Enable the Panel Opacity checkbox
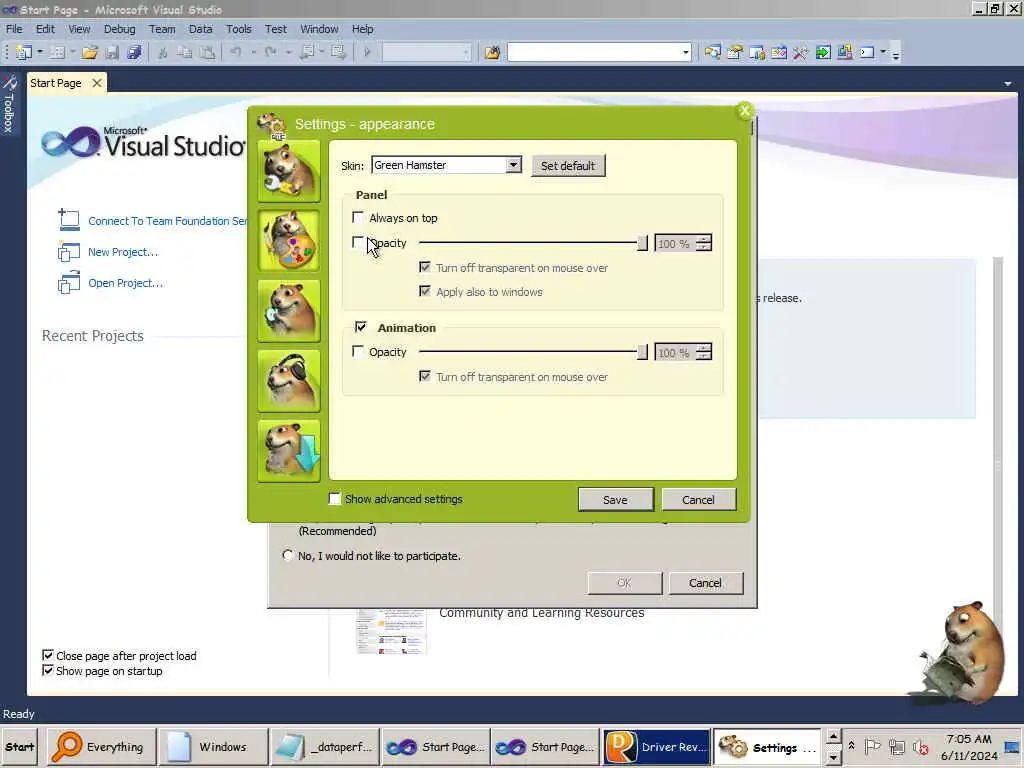 tap(358, 242)
